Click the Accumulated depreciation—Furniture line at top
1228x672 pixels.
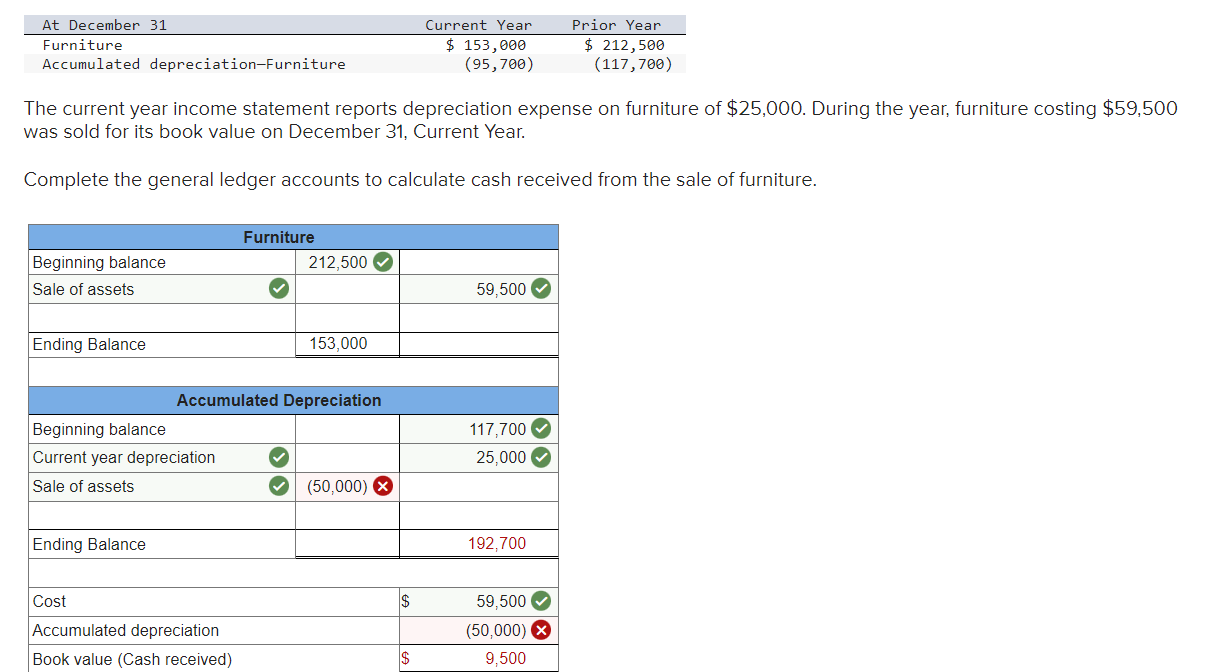coord(193,63)
